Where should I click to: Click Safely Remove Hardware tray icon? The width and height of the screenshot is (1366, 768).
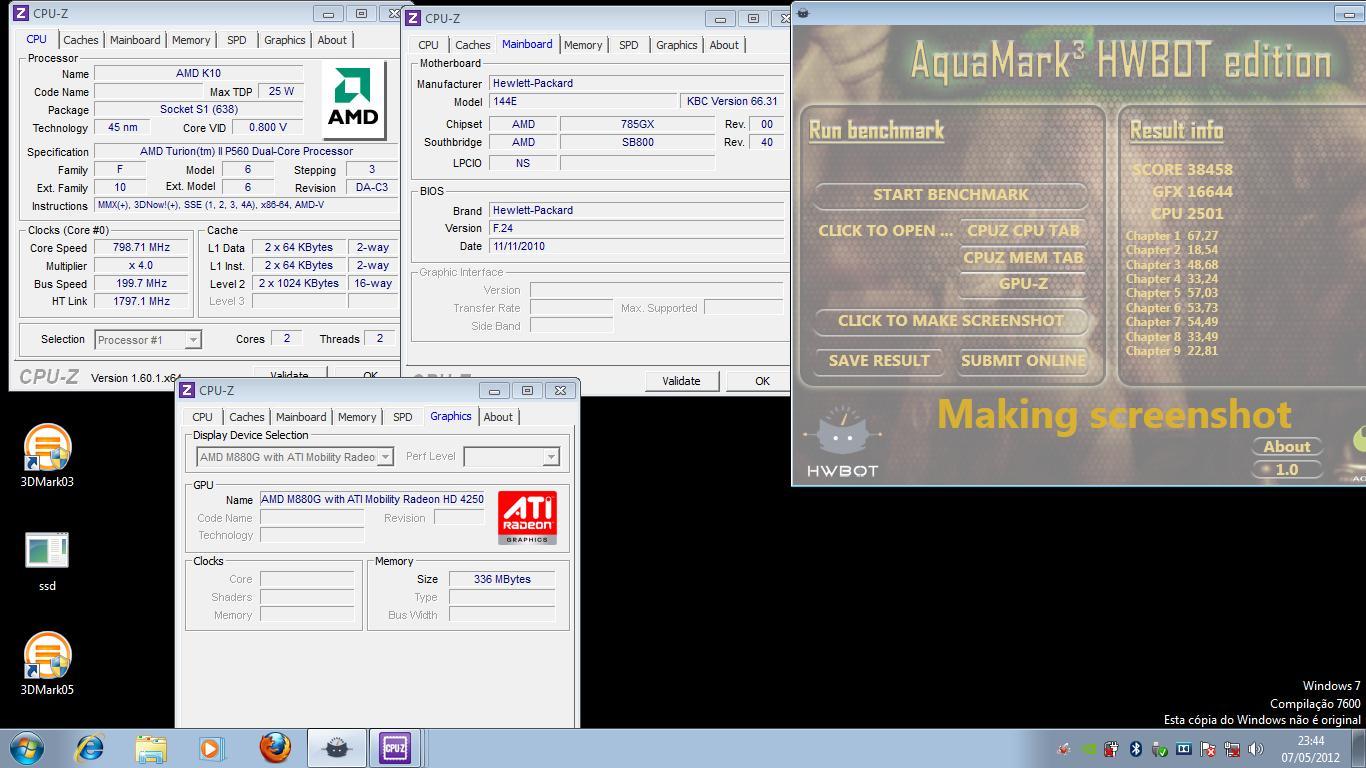pos(1160,748)
